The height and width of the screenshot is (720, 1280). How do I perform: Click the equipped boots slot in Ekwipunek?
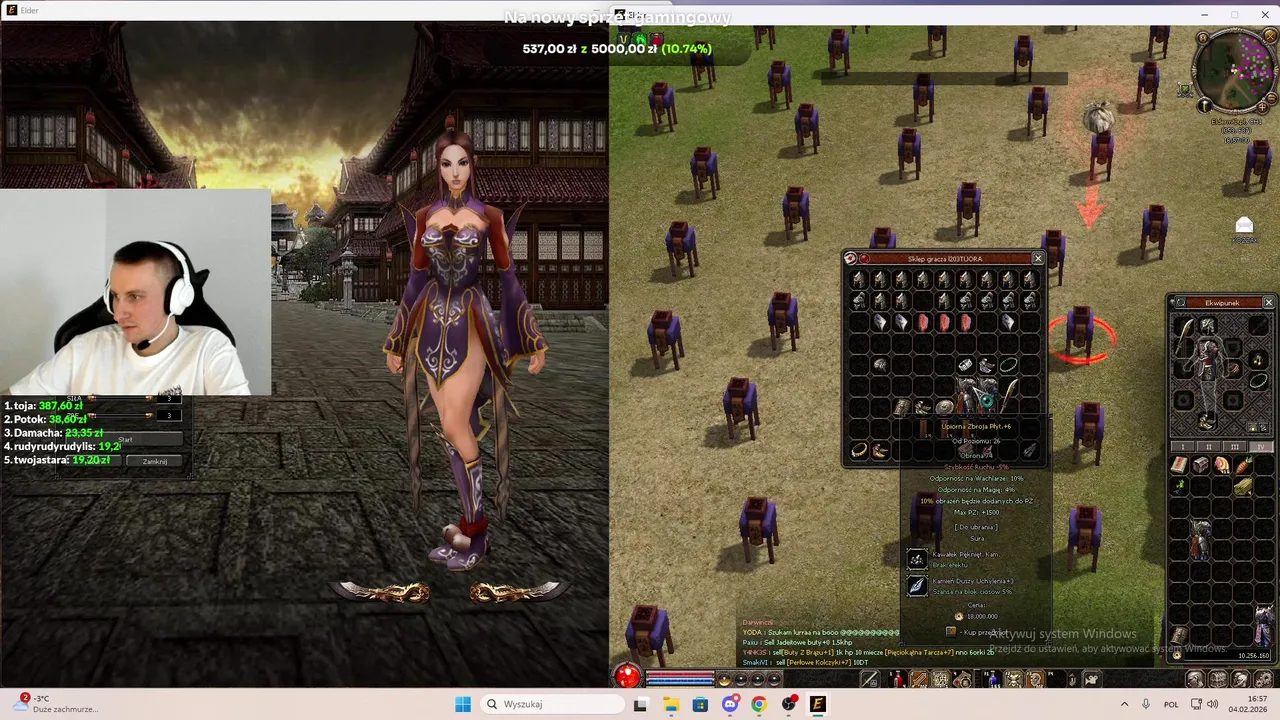point(1206,421)
